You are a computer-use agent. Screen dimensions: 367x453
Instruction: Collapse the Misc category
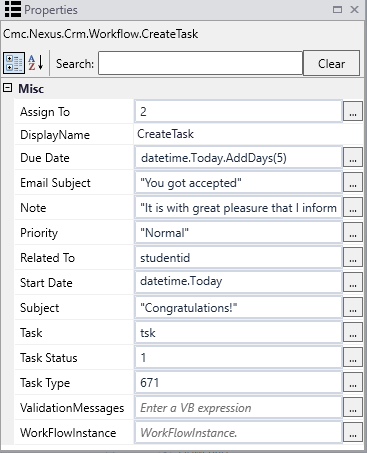click(x=7, y=88)
